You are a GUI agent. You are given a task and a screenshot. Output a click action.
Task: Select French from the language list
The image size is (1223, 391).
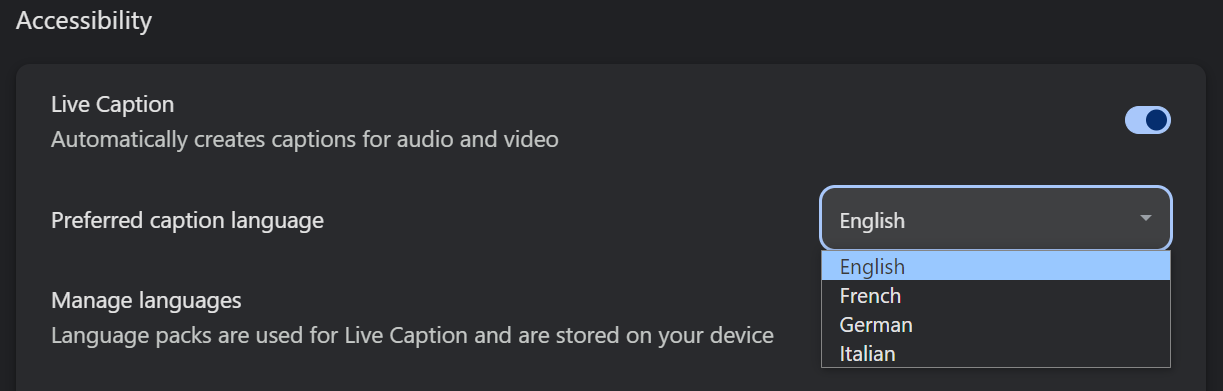870,296
